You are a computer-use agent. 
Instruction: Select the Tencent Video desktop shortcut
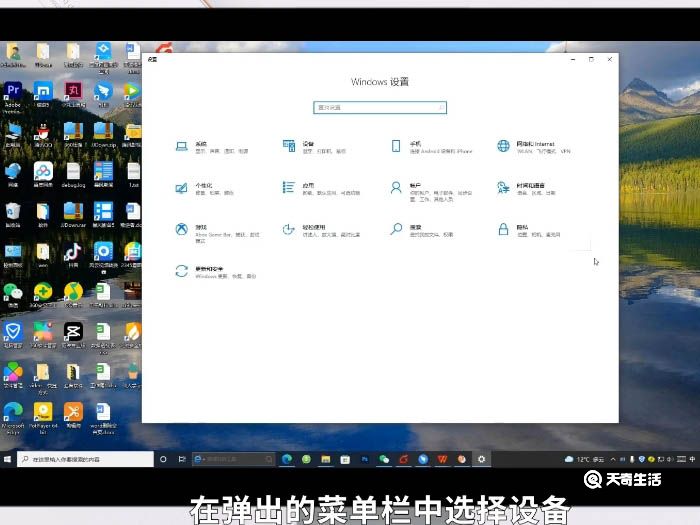coord(131,95)
